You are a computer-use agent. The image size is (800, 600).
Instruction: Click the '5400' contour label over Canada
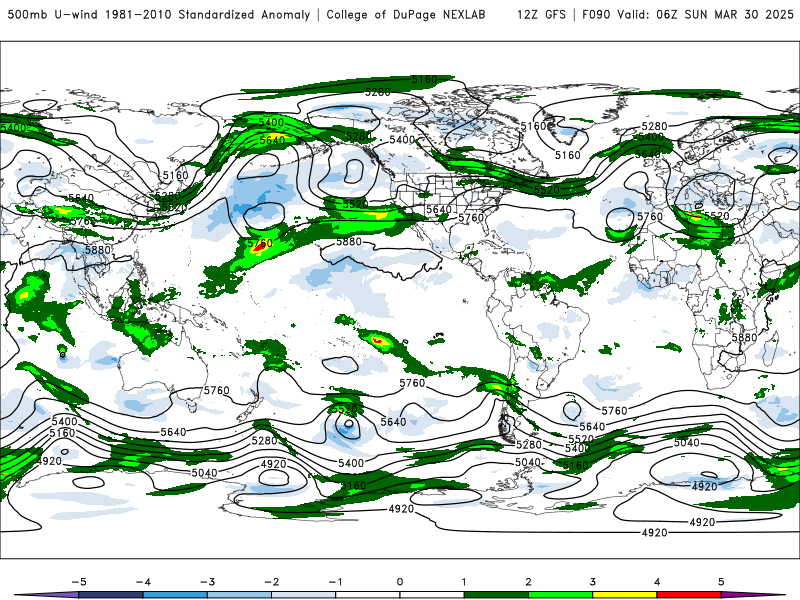tap(402, 139)
